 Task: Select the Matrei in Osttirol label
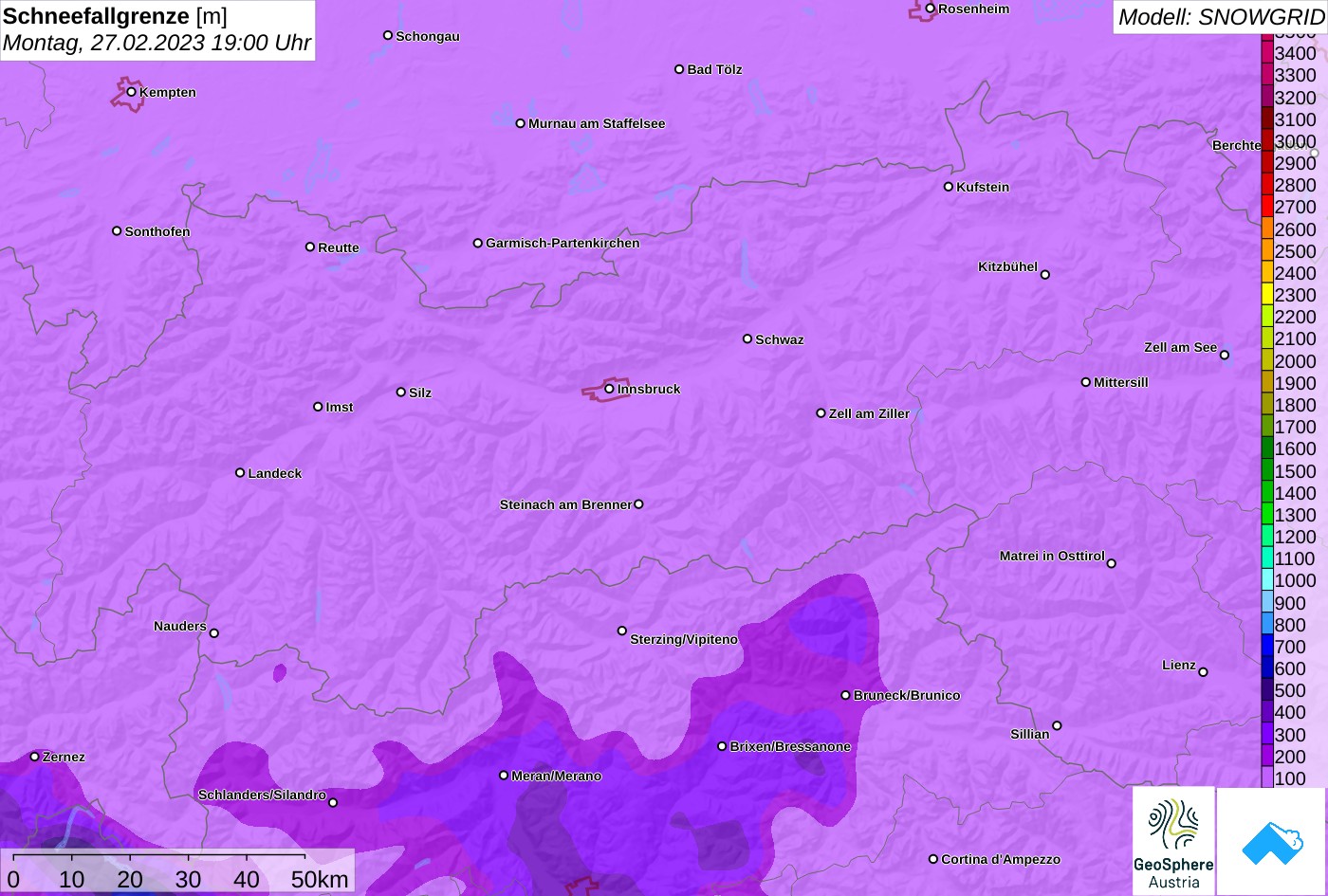1052,557
